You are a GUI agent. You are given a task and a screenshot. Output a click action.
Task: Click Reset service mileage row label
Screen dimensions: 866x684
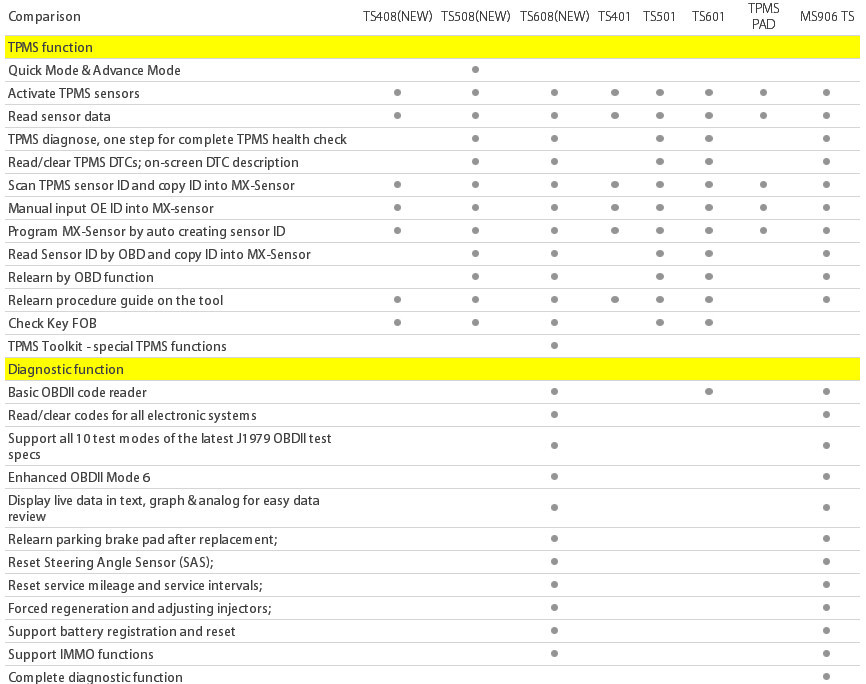pyautogui.click(x=135, y=586)
